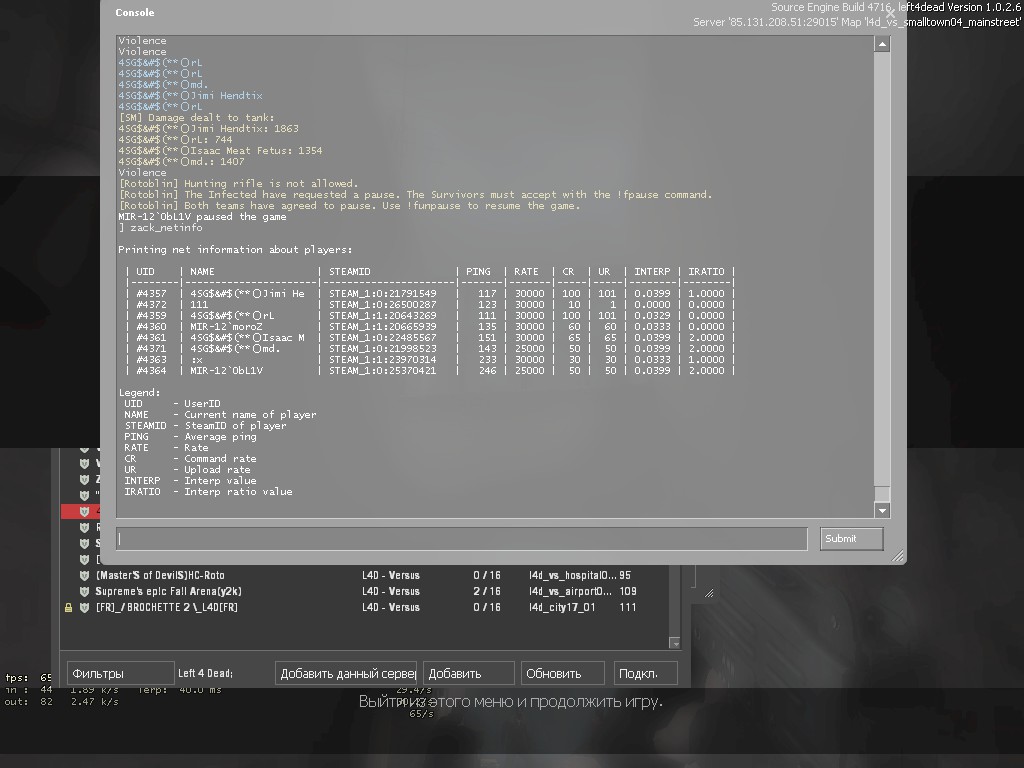
Task: Click the 'Isaac Meat Fetus: 1354' line
Action: (x=220, y=151)
